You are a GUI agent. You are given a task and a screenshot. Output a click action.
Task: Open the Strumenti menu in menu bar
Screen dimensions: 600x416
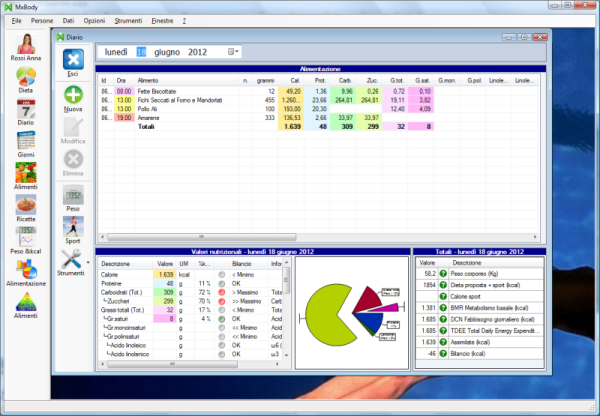(x=128, y=21)
